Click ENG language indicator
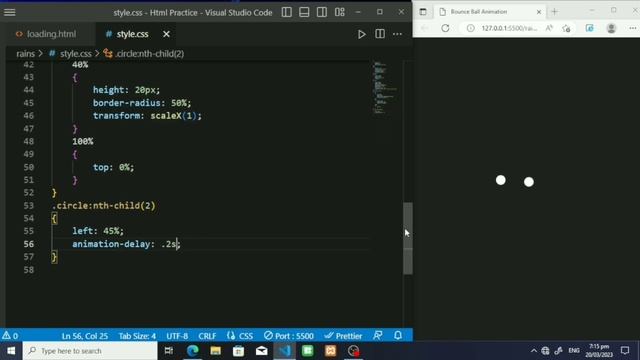640x360 pixels. 574,351
